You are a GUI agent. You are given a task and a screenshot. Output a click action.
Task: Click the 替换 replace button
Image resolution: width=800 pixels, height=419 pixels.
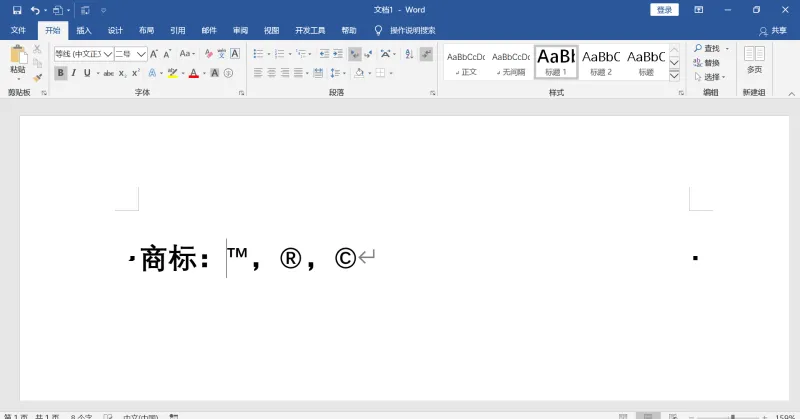point(707,63)
